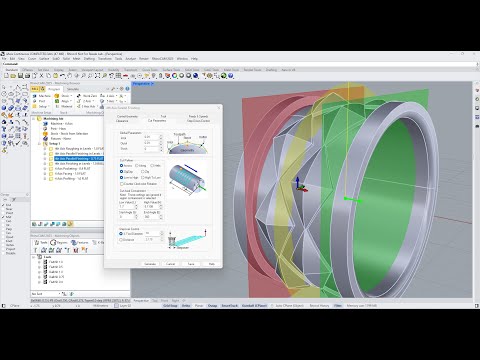Click the Layer 02 color swatch in status bar
The height and width of the screenshot is (360, 480).
pyautogui.click(x=116, y=306)
